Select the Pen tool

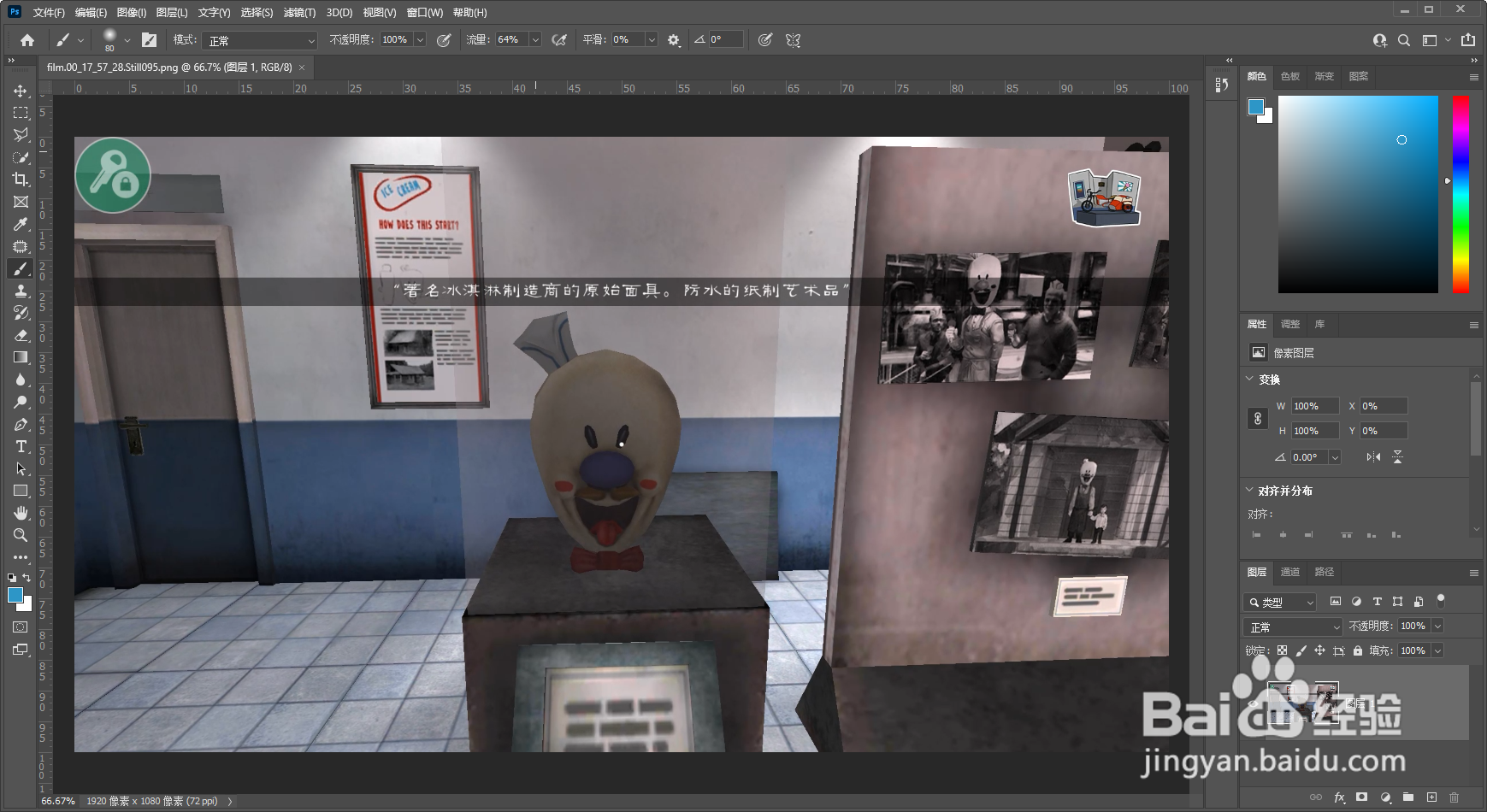click(x=21, y=424)
